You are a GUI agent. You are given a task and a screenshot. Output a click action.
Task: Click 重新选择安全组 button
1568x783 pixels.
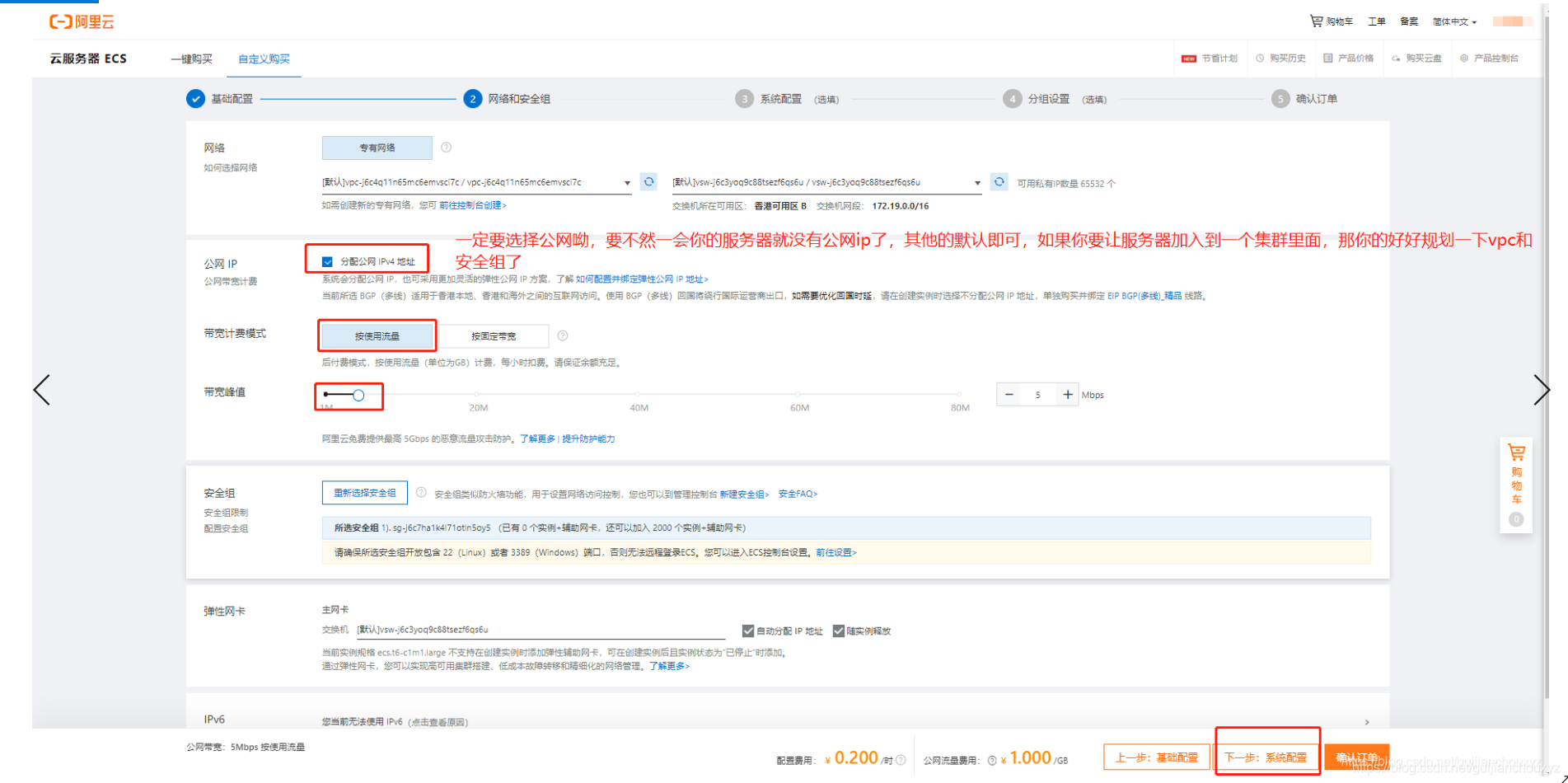tap(364, 493)
